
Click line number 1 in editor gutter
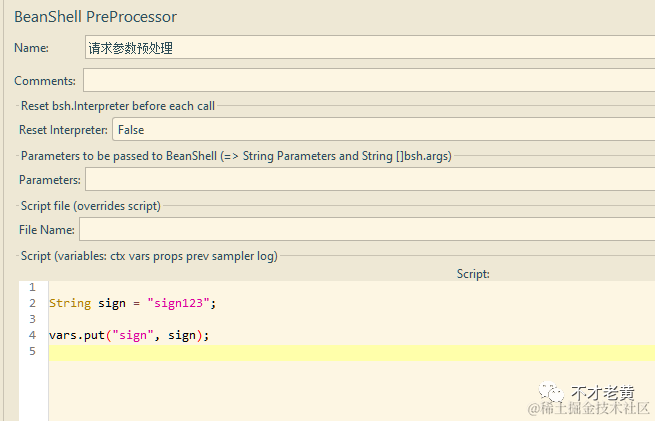pyautogui.click(x=32, y=287)
